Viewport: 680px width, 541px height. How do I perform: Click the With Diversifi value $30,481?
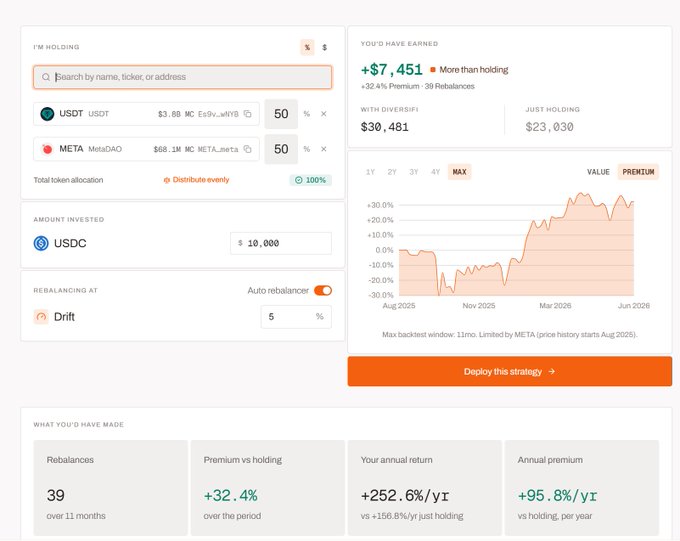pyautogui.click(x=385, y=127)
